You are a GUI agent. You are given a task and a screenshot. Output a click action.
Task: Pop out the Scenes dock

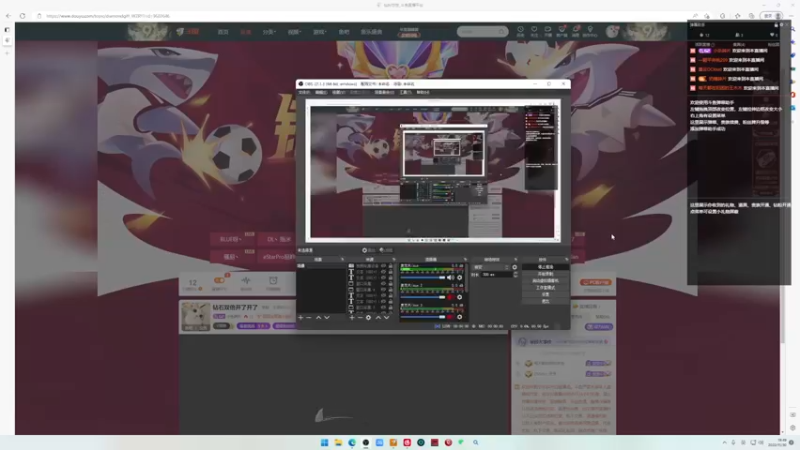pos(342,259)
